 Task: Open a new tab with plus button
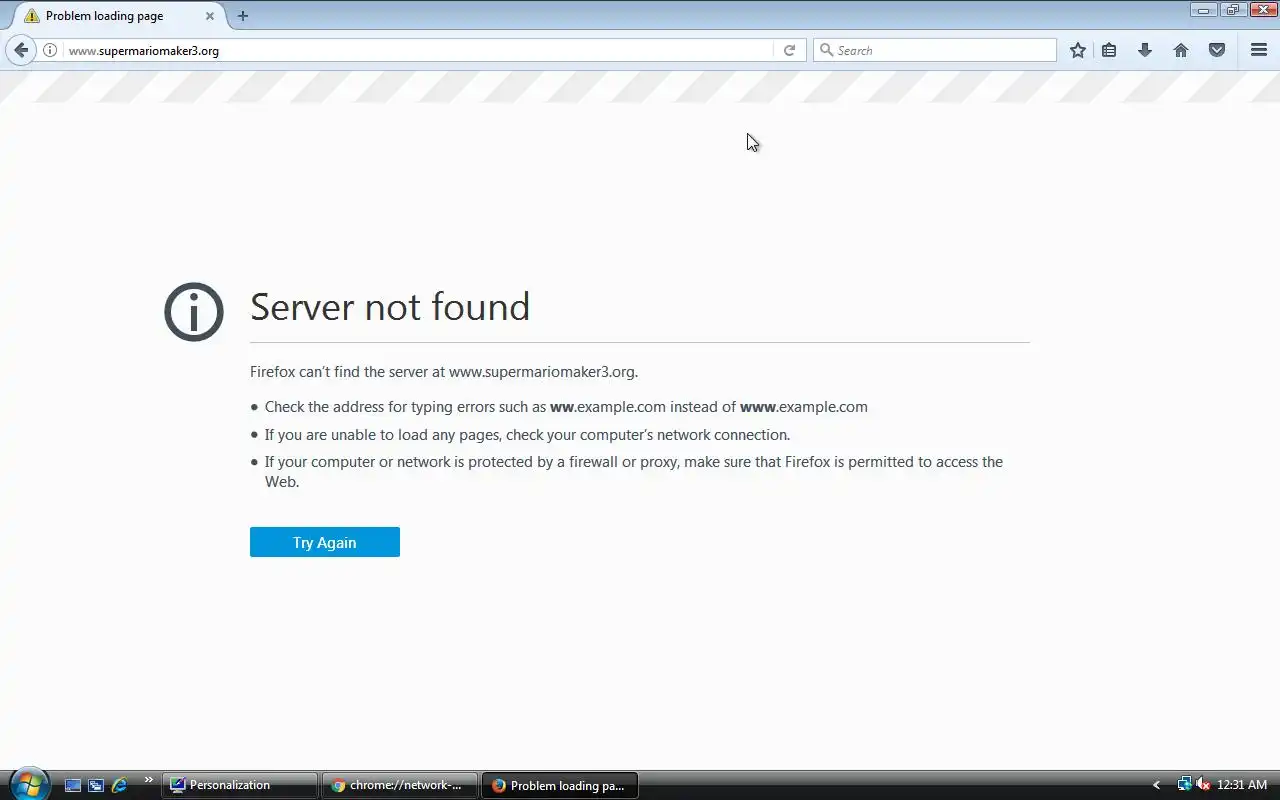coord(243,16)
